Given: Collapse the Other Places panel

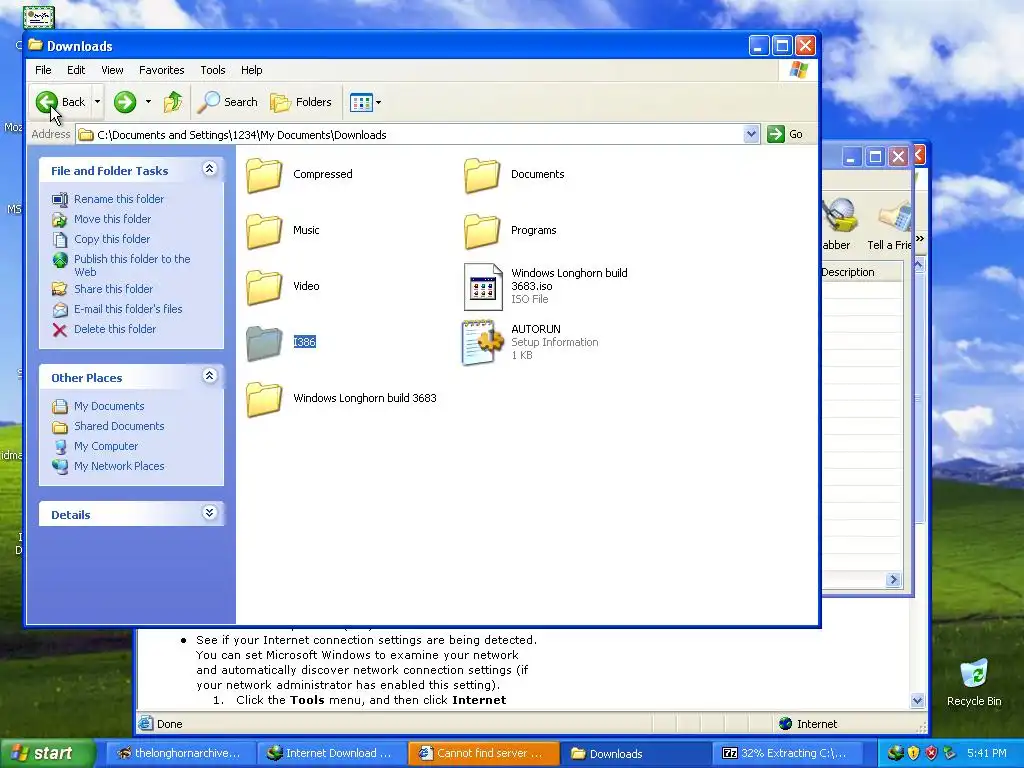Looking at the screenshot, I should coord(209,376).
